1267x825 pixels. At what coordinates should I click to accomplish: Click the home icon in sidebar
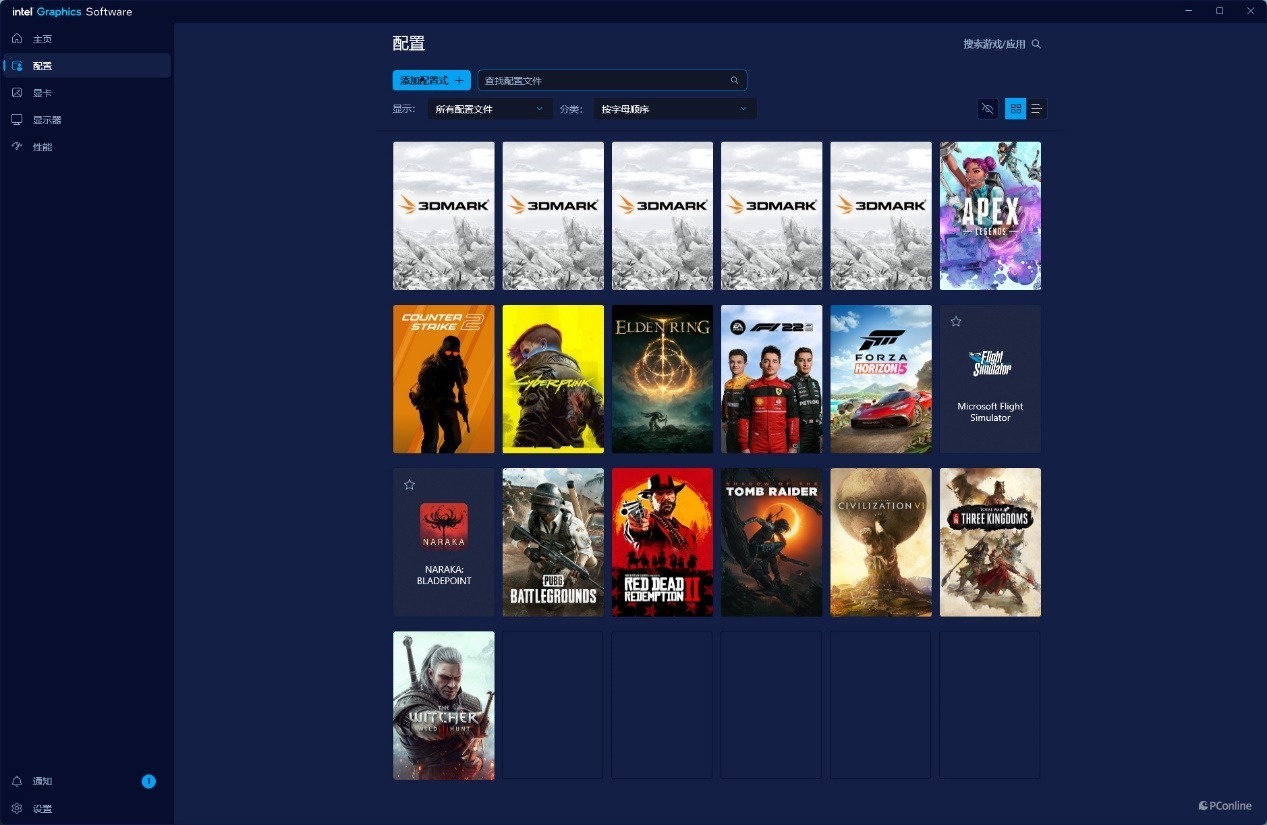pyautogui.click(x=17, y=38)
